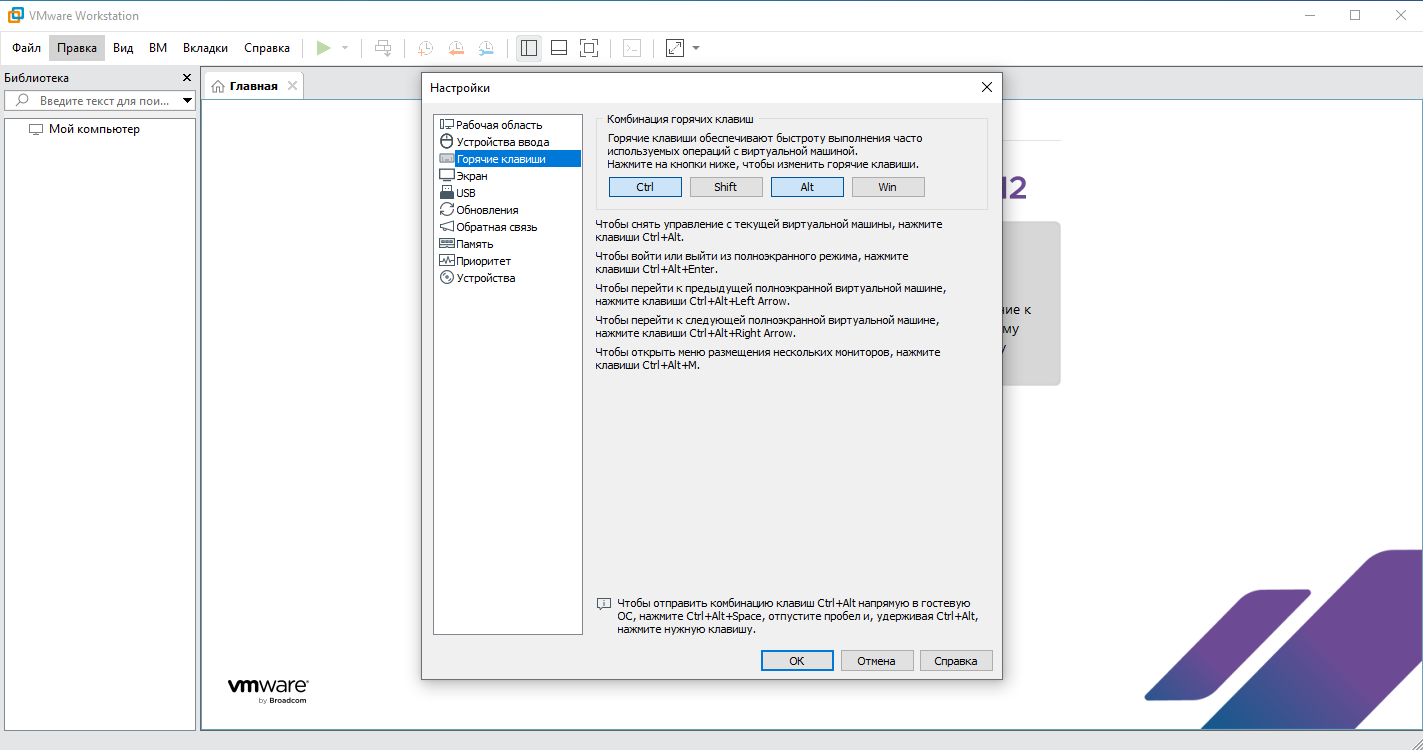This screenshot has width=1423, height=750.
Task: Open the Вид menu
Action: (123, 48)
